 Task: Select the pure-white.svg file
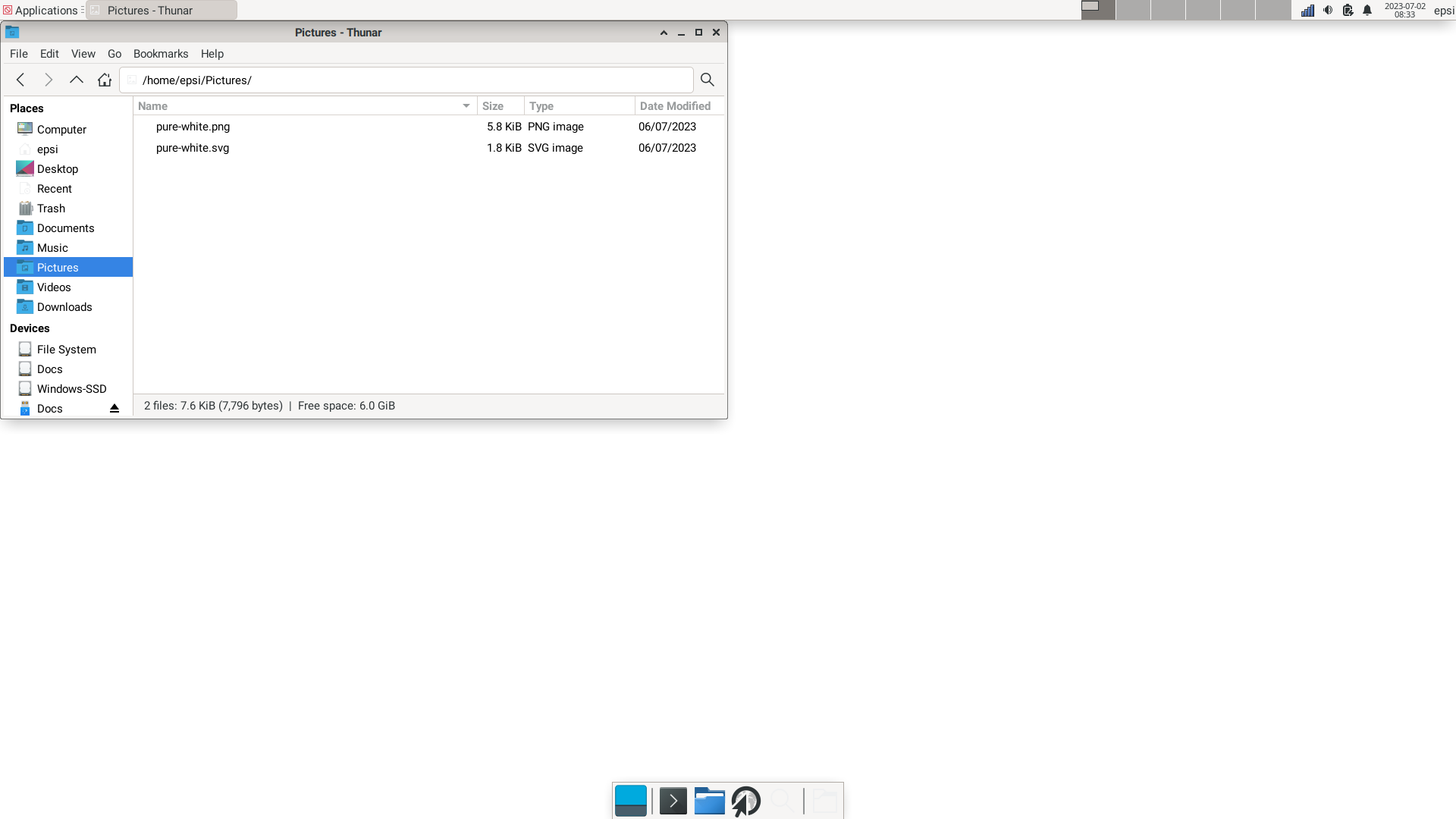pyautogui.click(x=192, y=147)
